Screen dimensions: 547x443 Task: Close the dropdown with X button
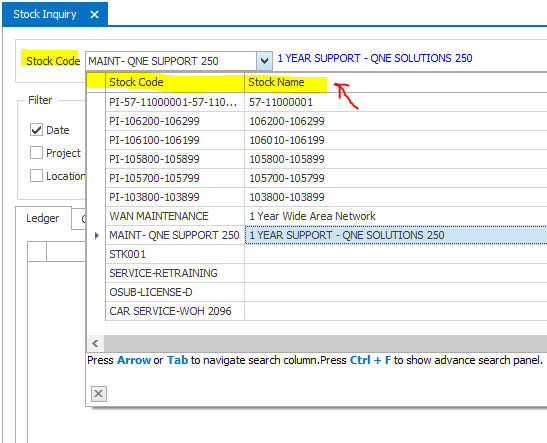pyautogui.click(x=99, y=394)
